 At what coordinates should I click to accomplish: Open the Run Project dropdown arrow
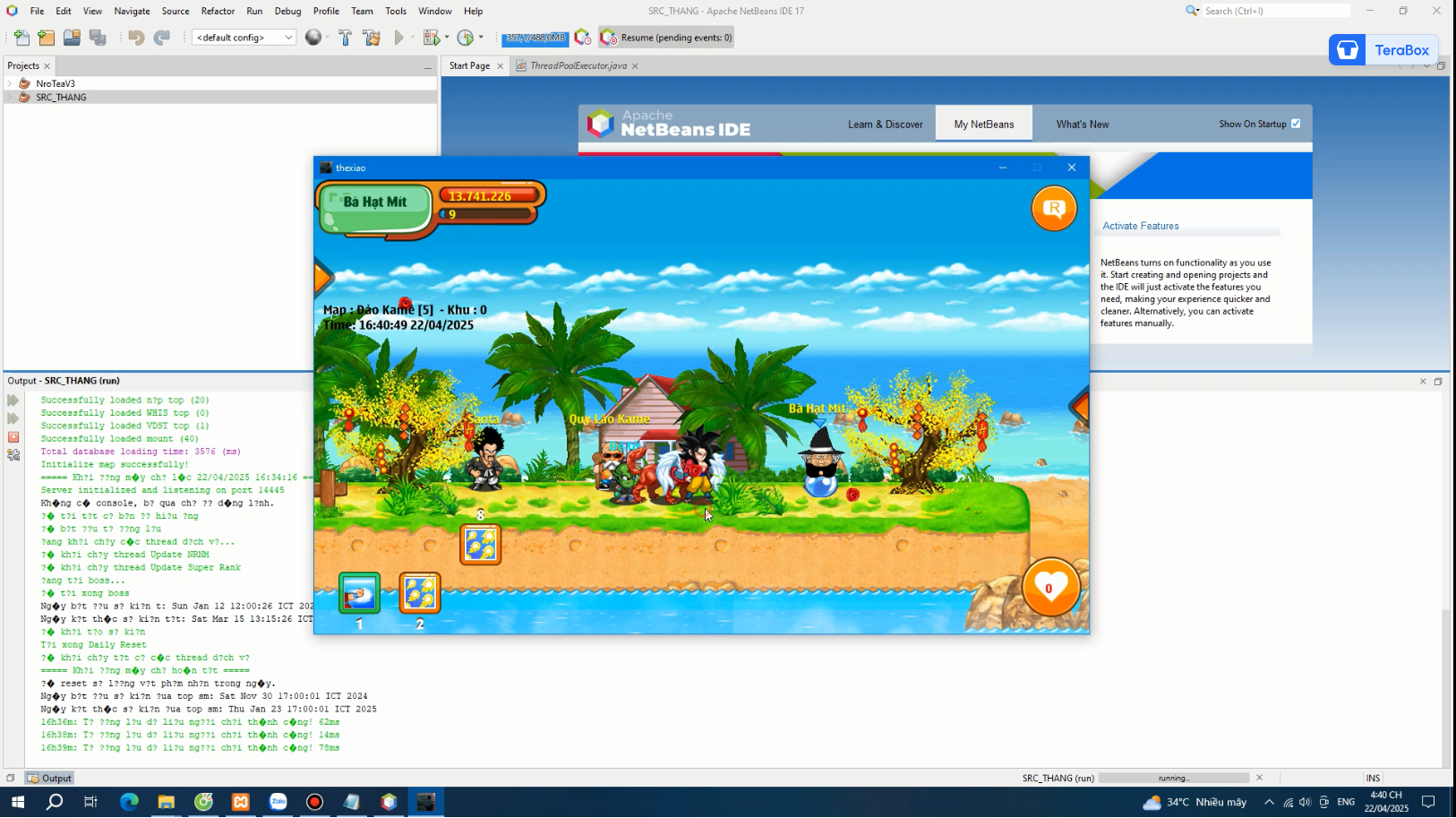click(x=412, y=38)
